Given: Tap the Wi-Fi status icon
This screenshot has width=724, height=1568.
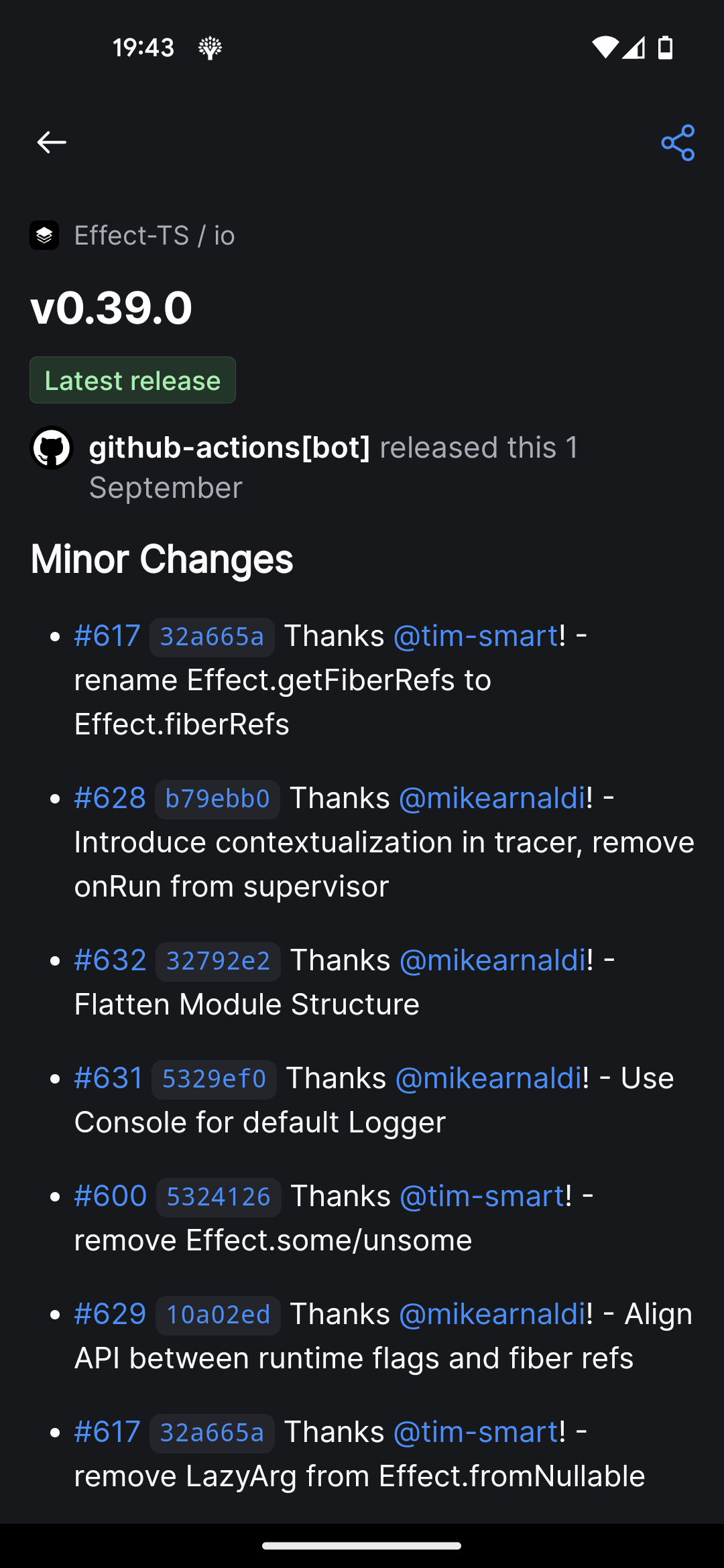Looking at the screenshot, I should 604,47.
